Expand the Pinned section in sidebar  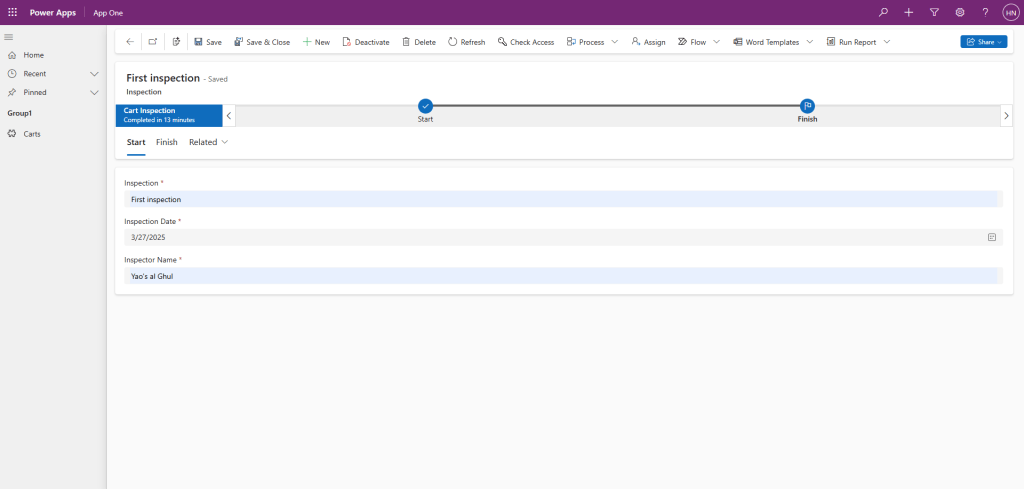click(x=94, y=92)
